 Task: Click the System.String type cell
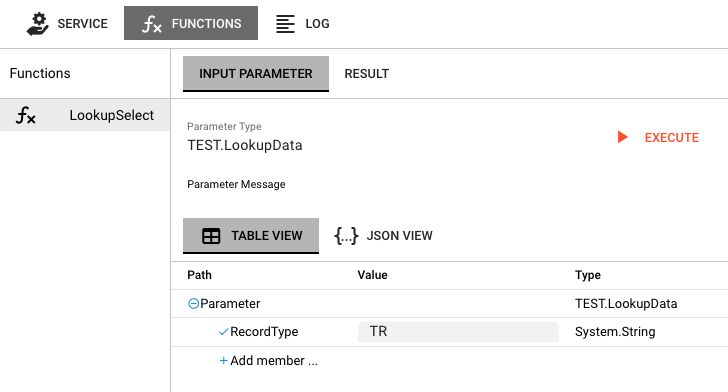point(615,332)
